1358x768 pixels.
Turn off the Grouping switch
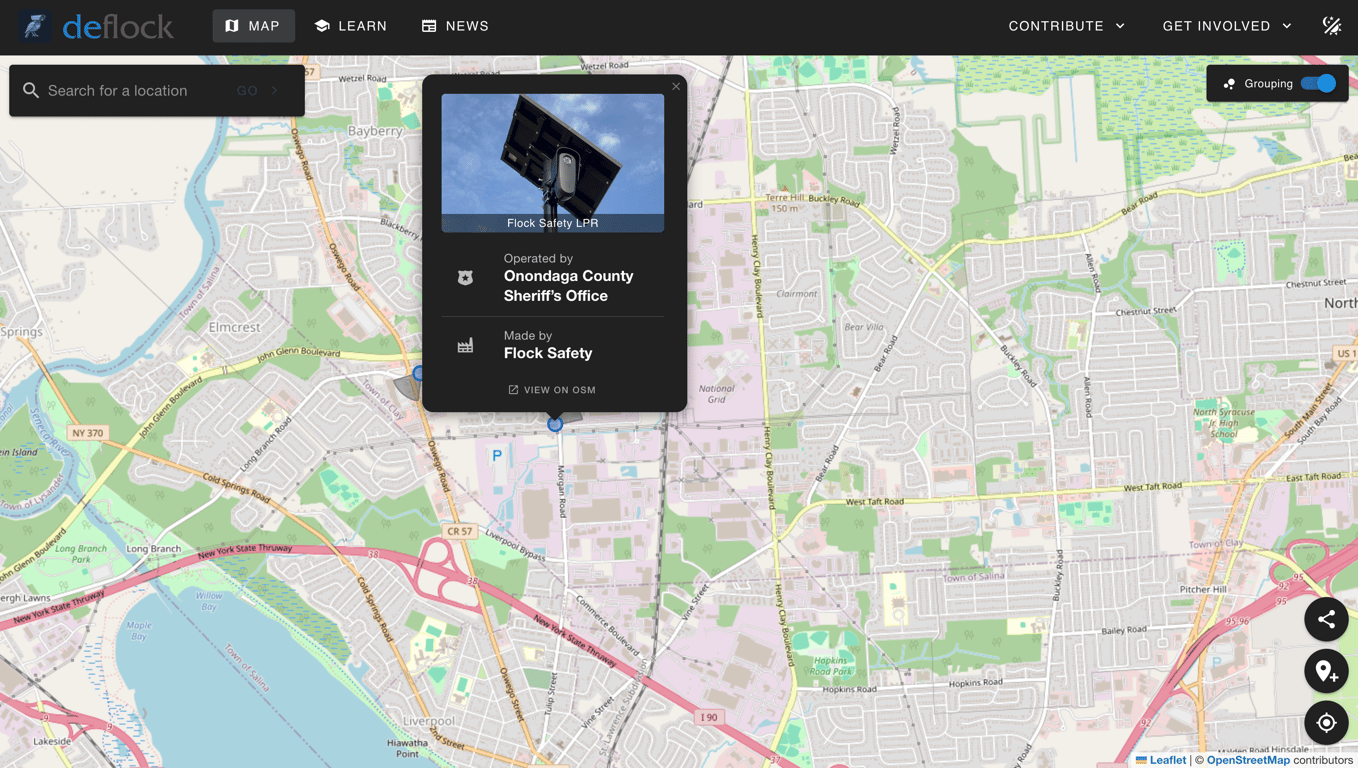click(x=1318, y=83)
